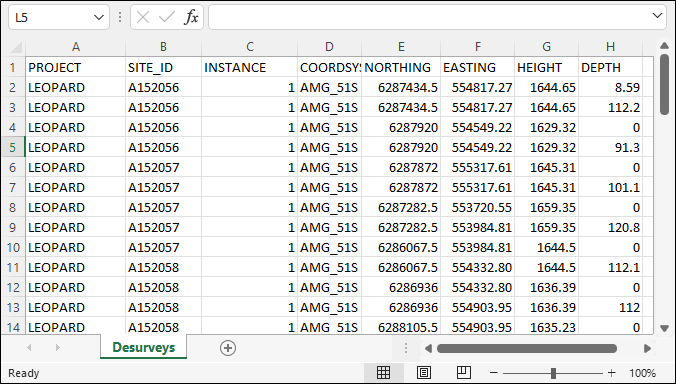
Task: Click the NORTHING header cell
Action: 401,68
